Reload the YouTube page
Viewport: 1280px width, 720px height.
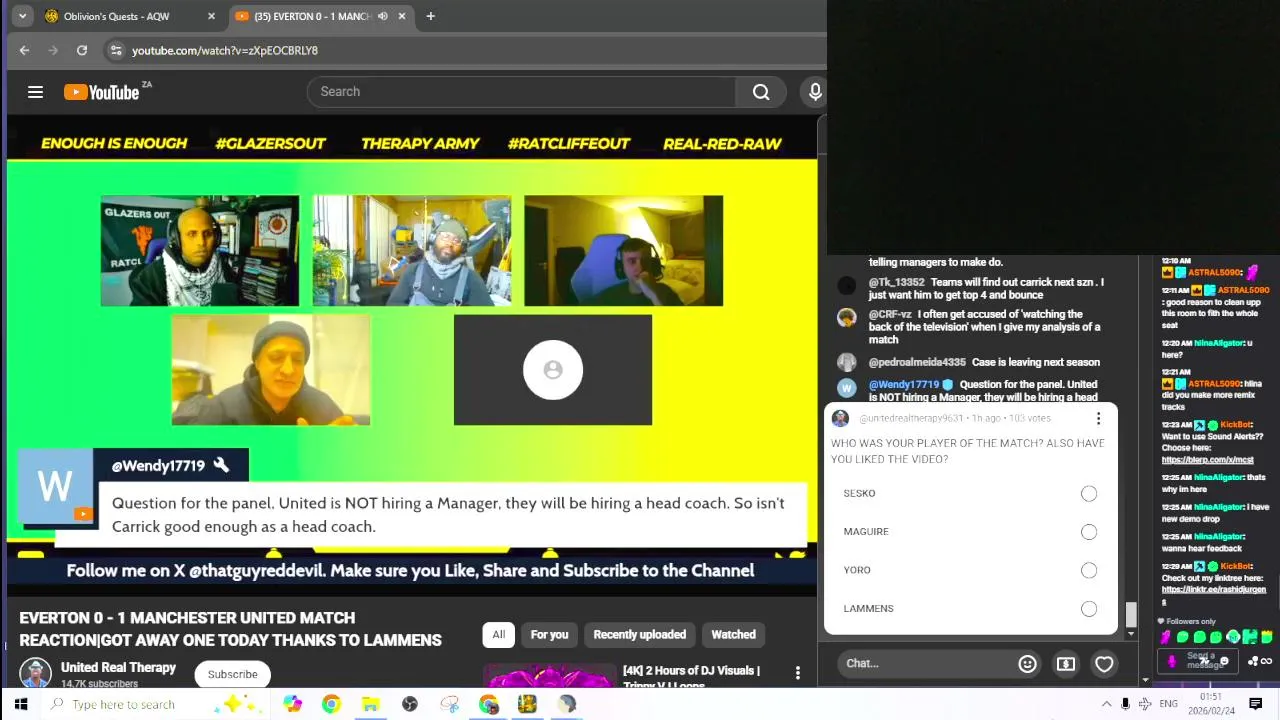82,50
